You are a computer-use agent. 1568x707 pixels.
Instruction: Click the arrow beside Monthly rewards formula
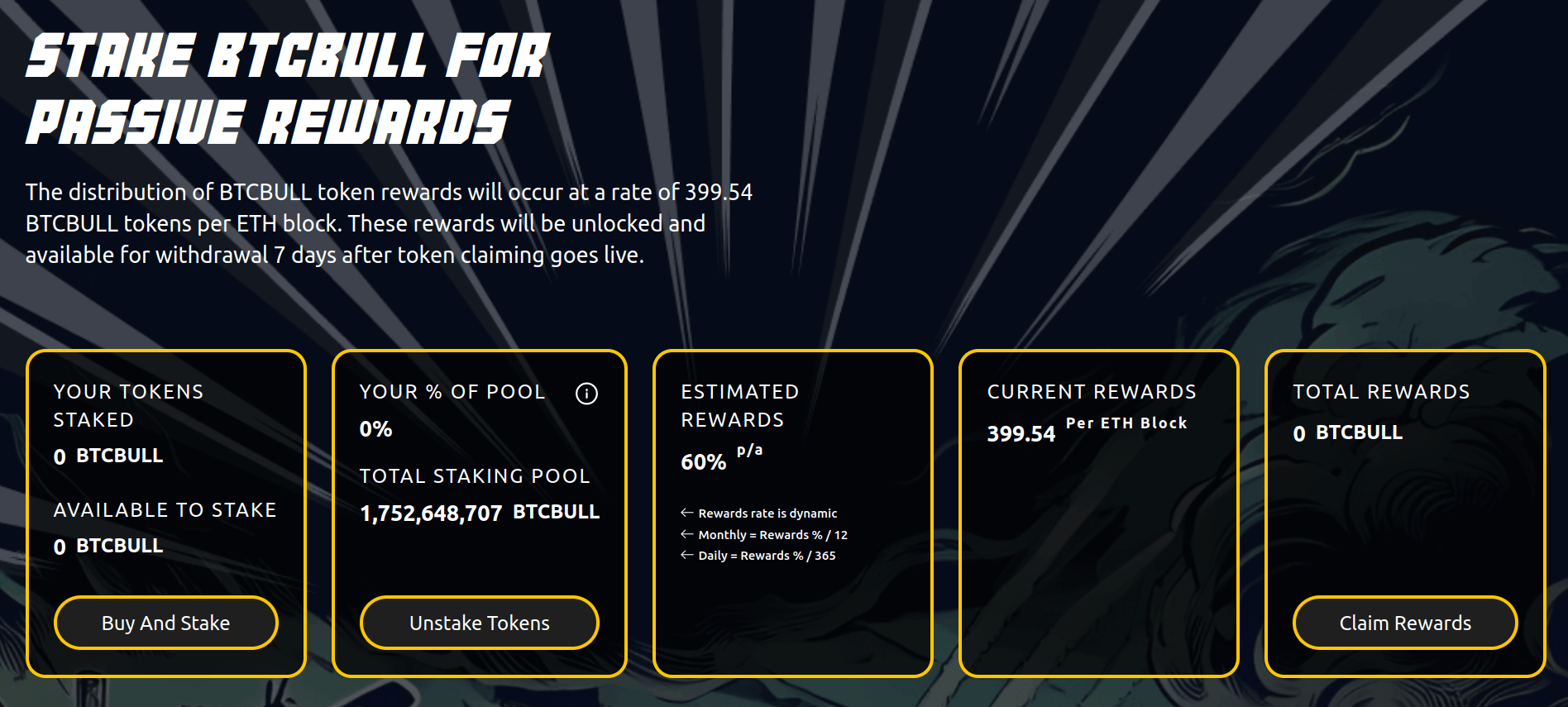pos(686,534)
